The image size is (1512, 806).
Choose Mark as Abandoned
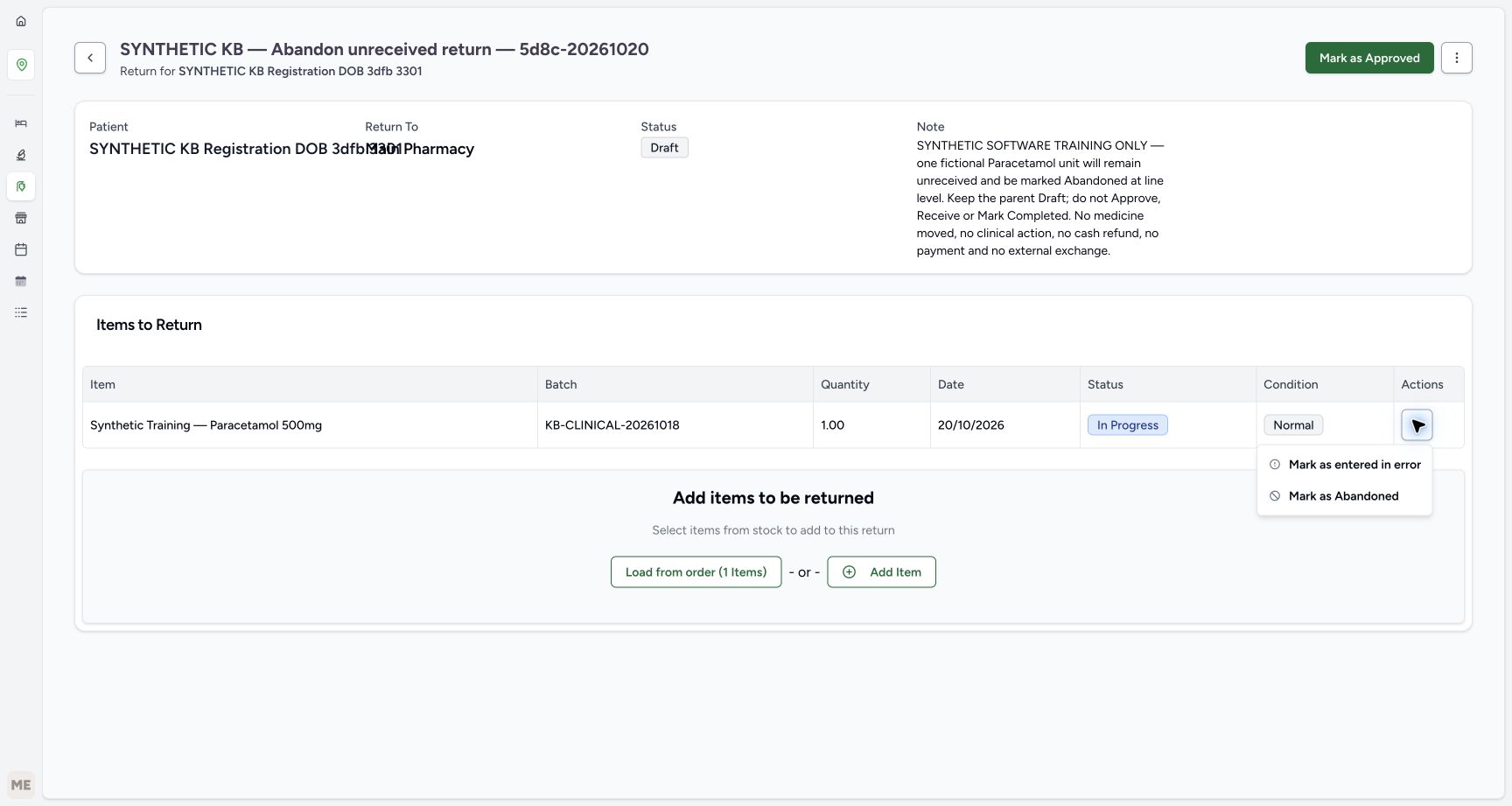pyautogui.click(x=1345, y=496)
